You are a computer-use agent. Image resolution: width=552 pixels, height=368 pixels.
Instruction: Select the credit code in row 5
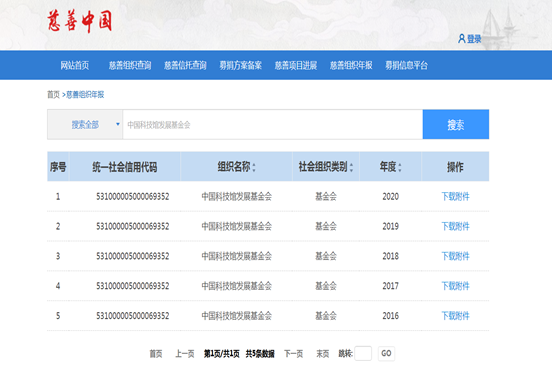pos(133,316)
